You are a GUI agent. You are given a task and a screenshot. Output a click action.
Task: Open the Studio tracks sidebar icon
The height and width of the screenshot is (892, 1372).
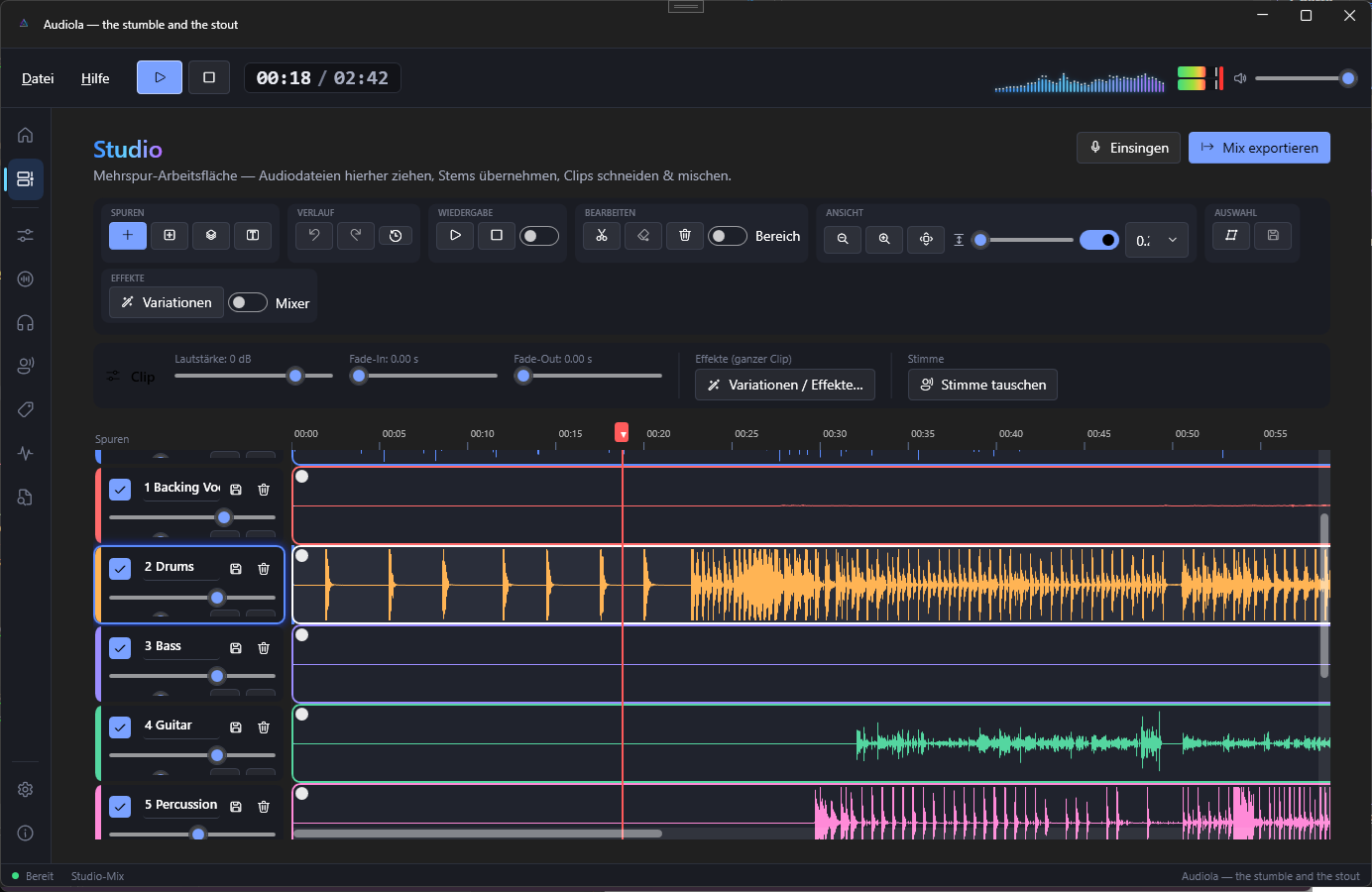[x=26, y=179]
